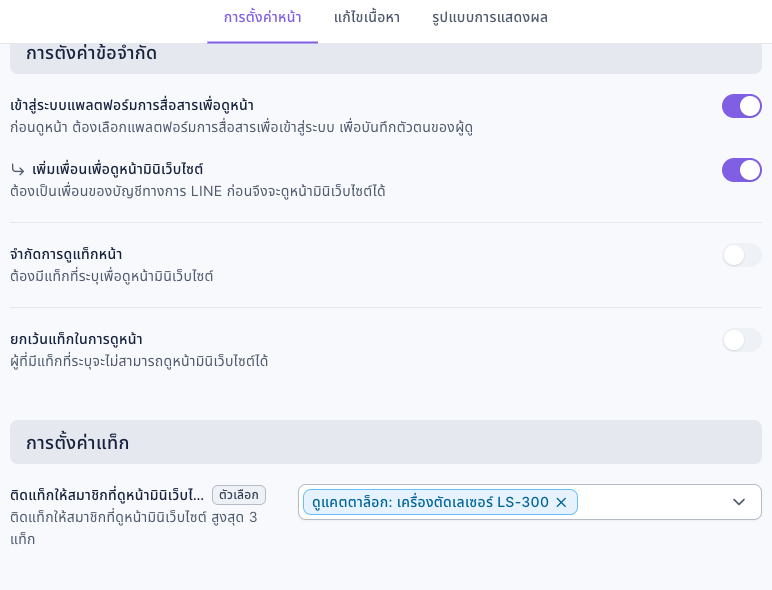Click the sub-item arrow icon beside เพิ่มเพื่อน
The image size is (772, 590).
pos(18,170)
